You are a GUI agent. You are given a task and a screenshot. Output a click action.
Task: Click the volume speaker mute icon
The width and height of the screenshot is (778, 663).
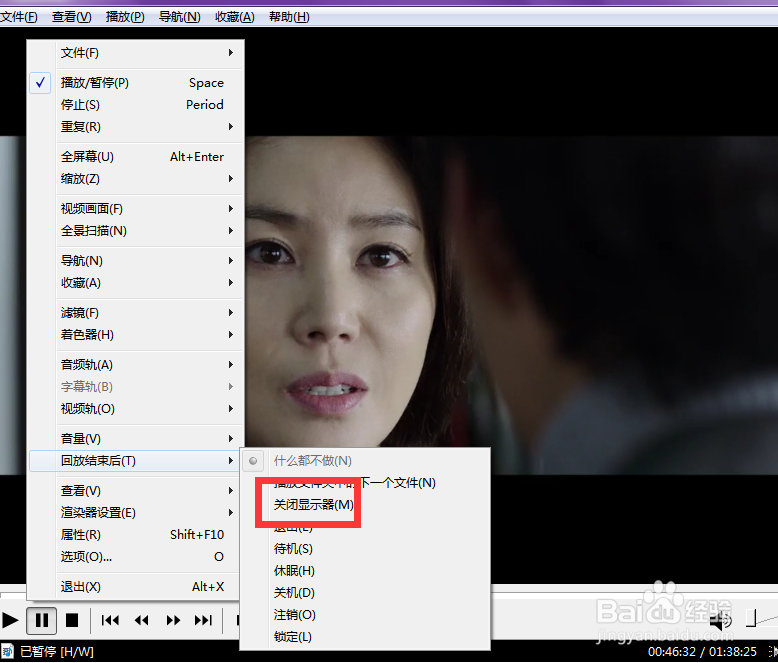pyautogui.click(x=720, y=620)
